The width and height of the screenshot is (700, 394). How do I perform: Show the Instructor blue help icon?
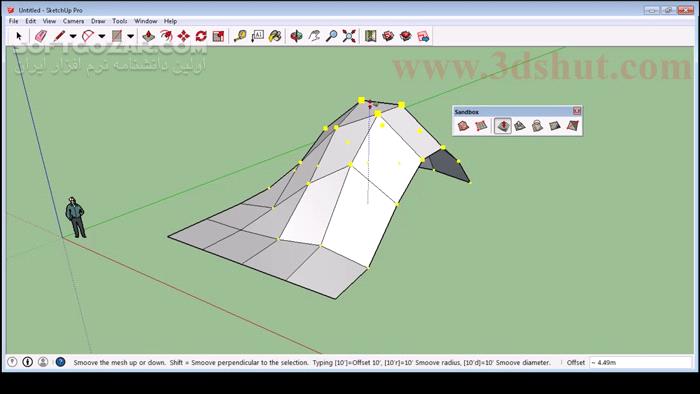point(60,362)
